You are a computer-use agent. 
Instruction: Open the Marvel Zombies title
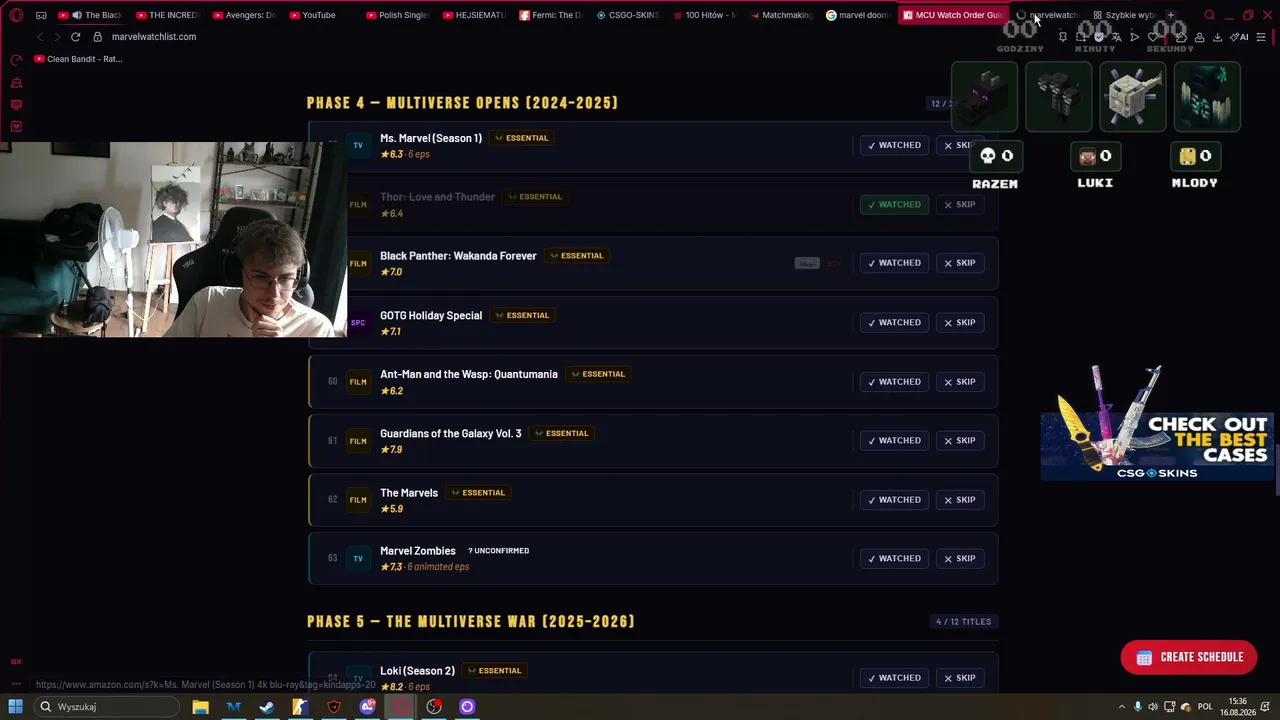pos(418,551)
